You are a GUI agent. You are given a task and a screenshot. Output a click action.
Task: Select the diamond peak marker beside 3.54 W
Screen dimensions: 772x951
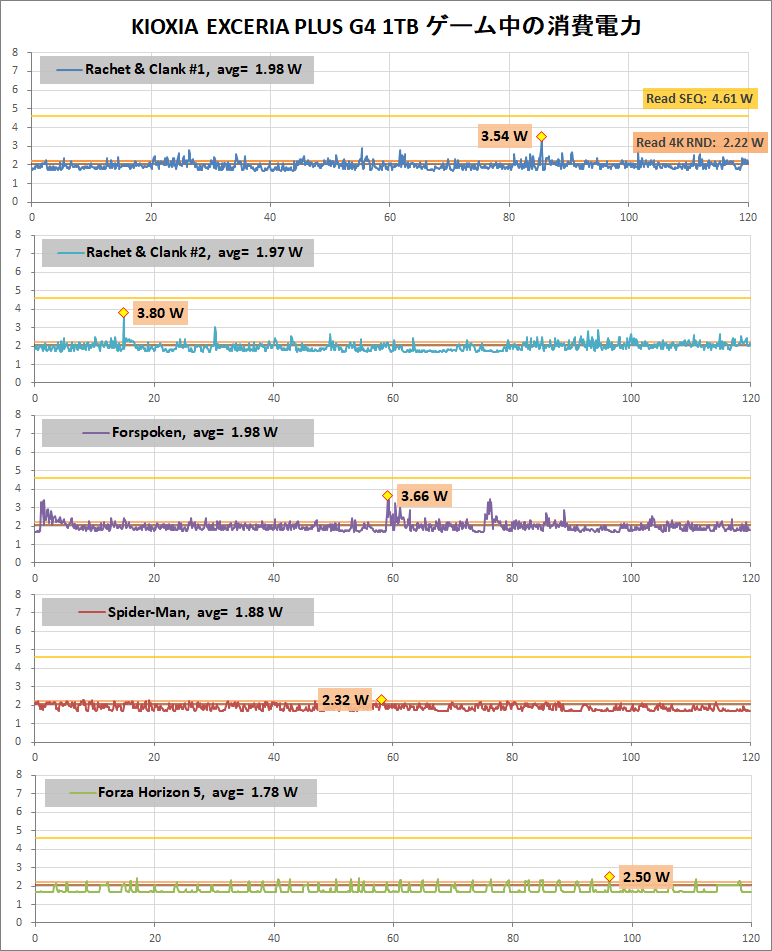tap(542, 137)
